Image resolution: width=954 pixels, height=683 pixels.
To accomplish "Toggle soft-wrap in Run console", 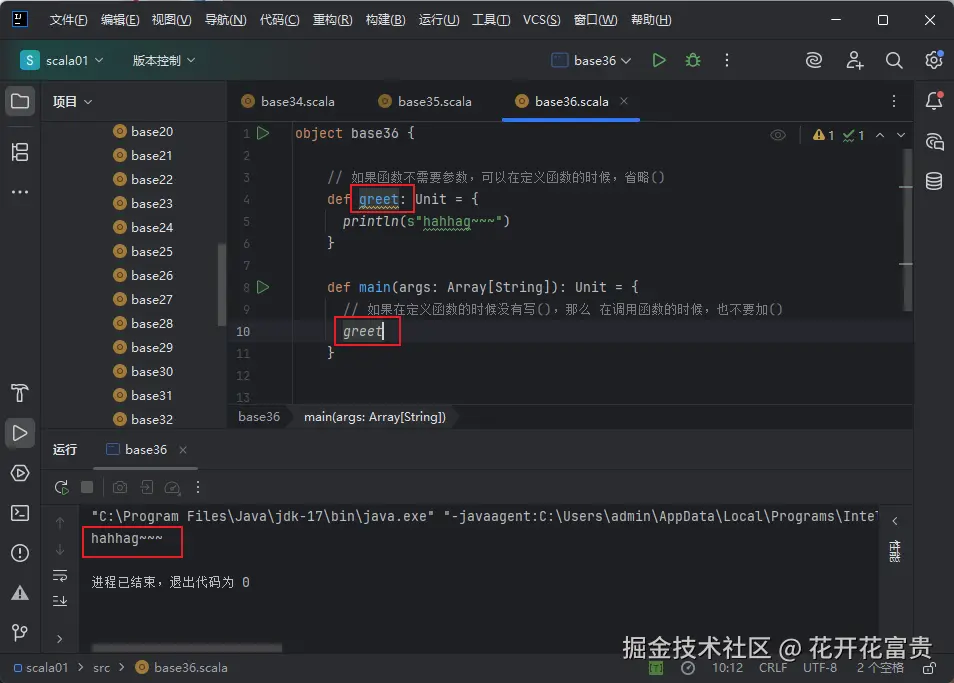I will tap(60, 575).
